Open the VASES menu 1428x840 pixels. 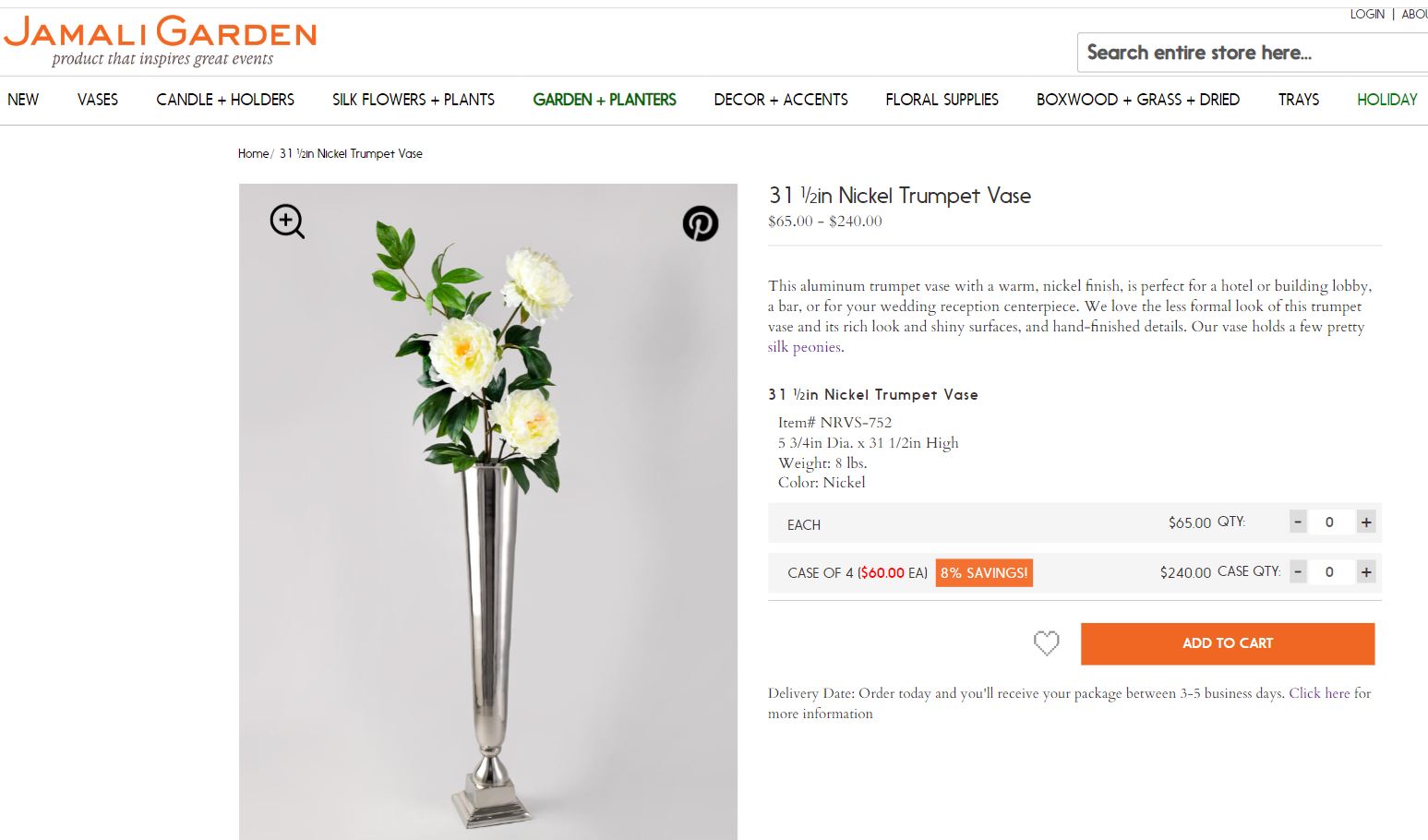(x=98, y=100)
